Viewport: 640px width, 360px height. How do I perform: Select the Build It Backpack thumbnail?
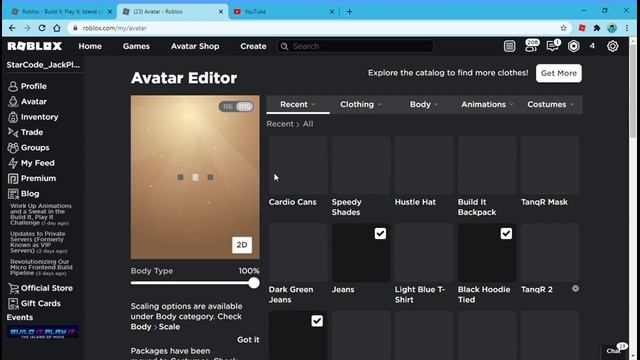487,165
